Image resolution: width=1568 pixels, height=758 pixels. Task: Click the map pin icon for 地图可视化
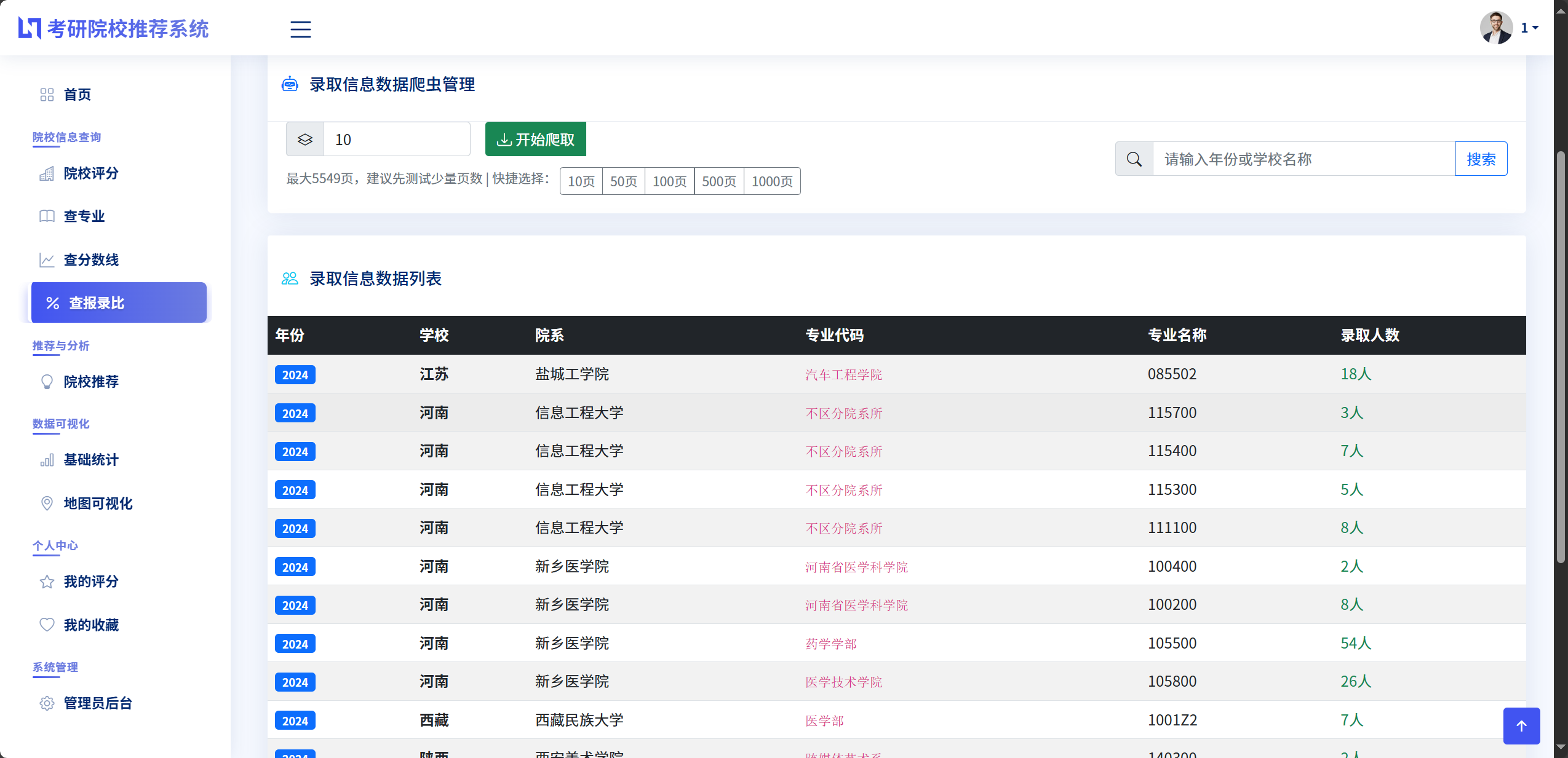(x=47, y=503)
